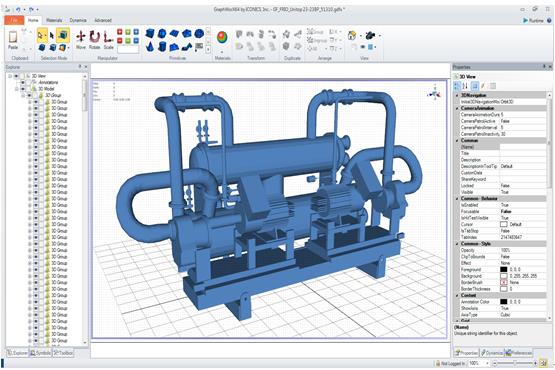Toggle visibility checkbox for 3D Model node

[x=23, y=89]
